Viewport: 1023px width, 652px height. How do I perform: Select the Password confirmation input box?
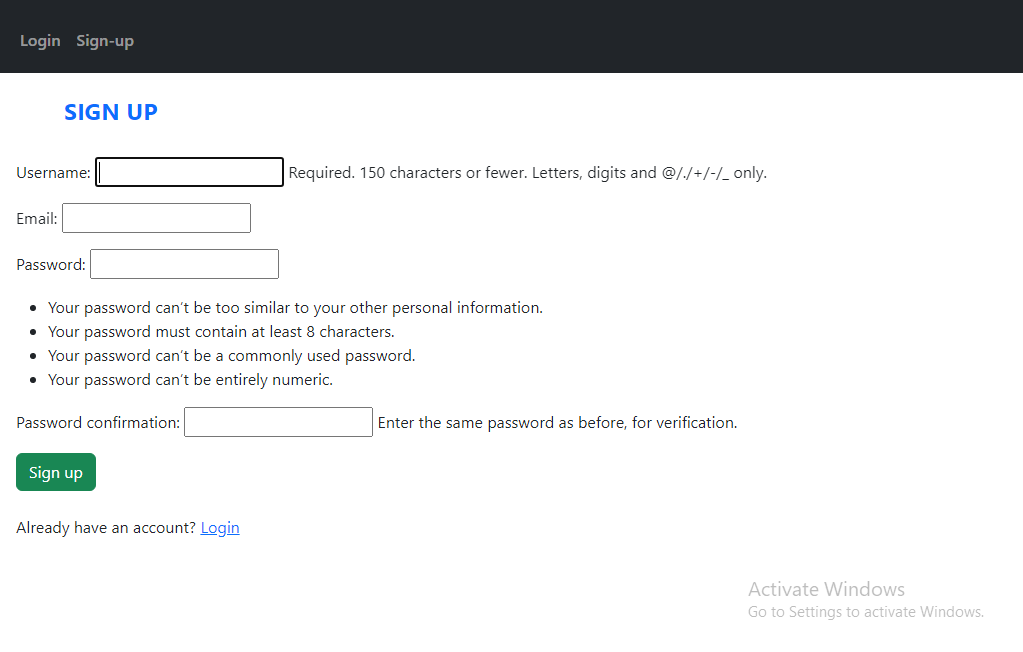coord(279,422)
